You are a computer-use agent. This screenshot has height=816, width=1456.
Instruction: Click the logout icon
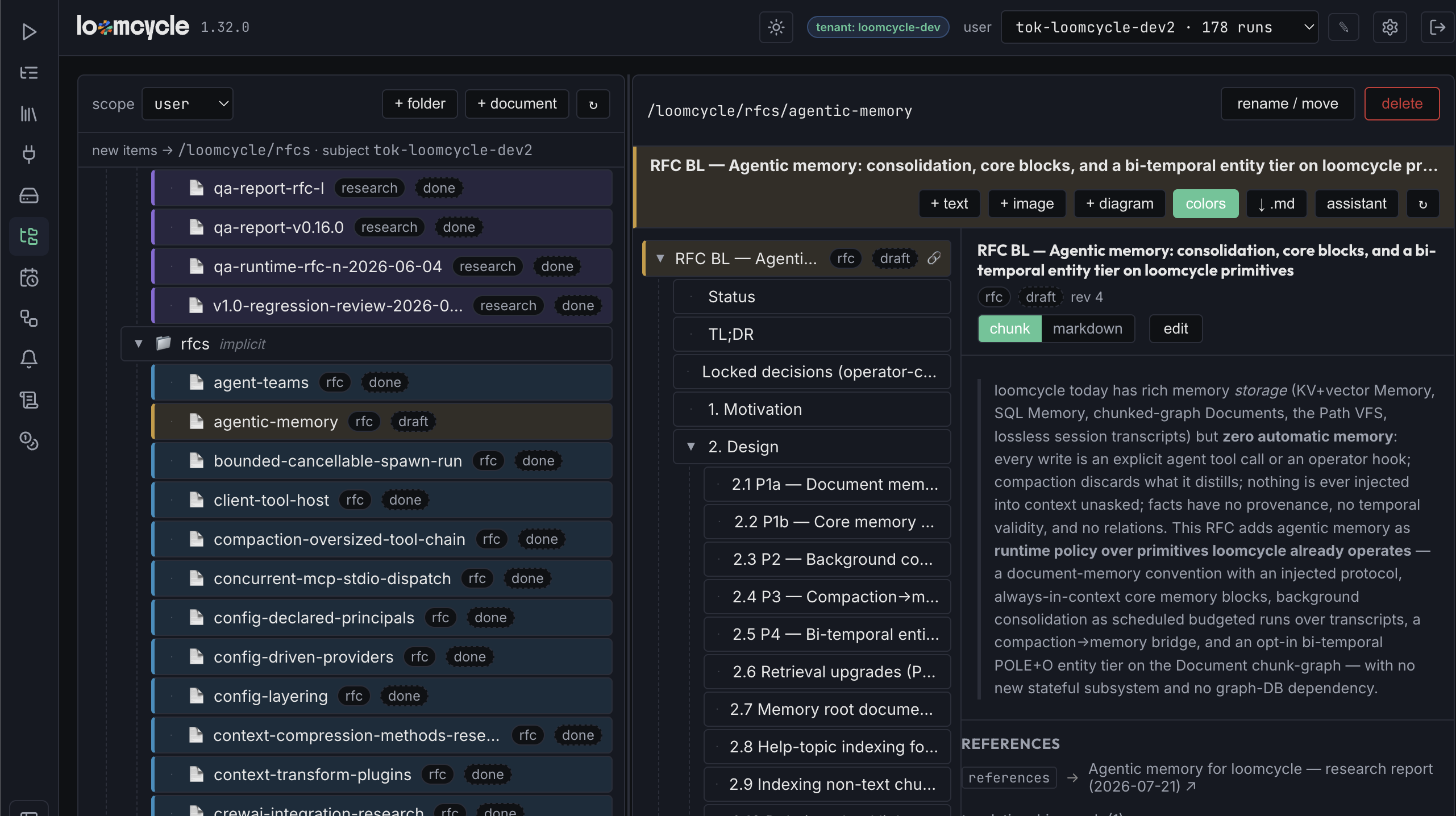[1437, 27]
